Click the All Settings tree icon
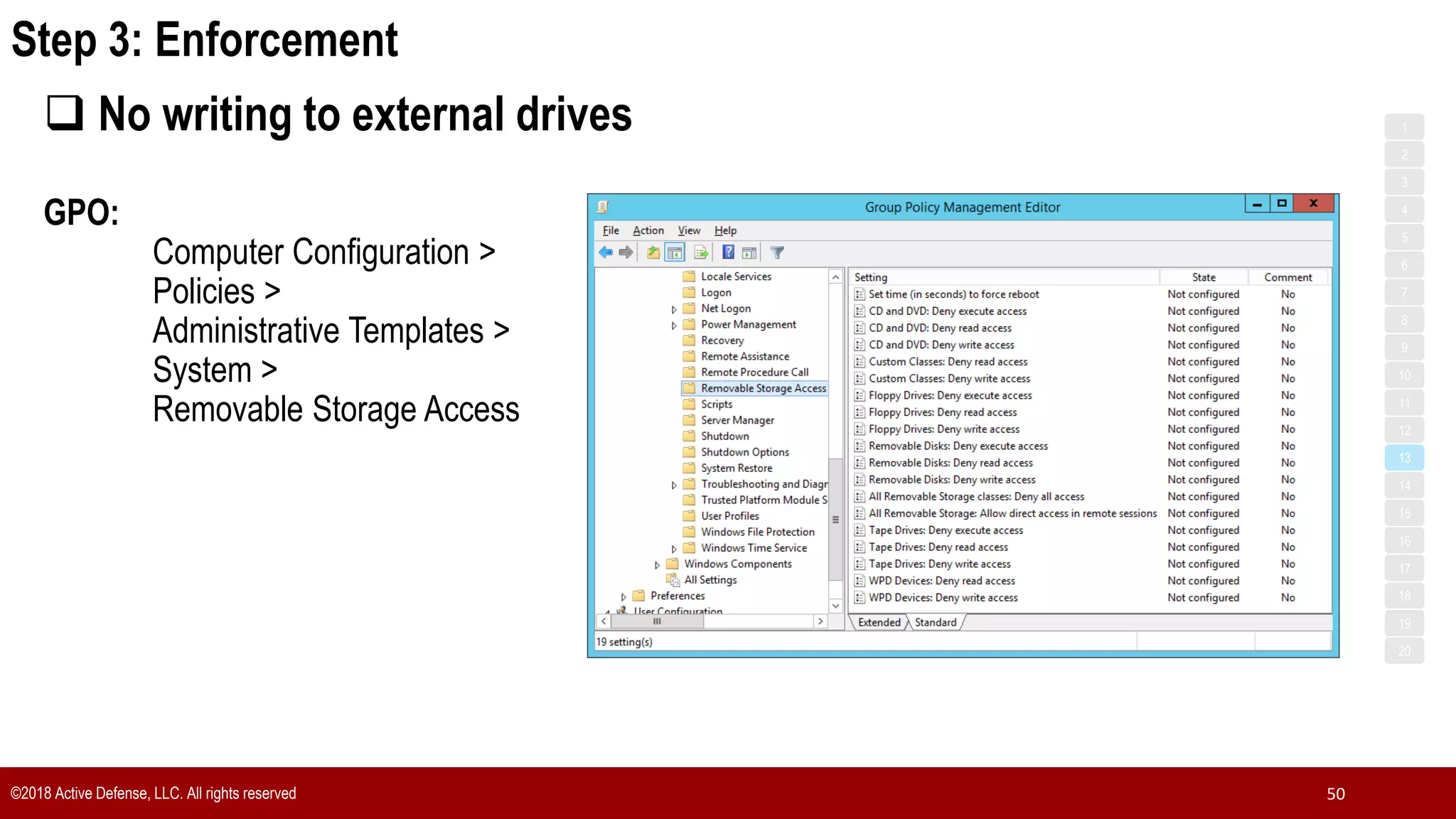The height and width of the screenshot is (819, 1456). (x=673, y=580)
